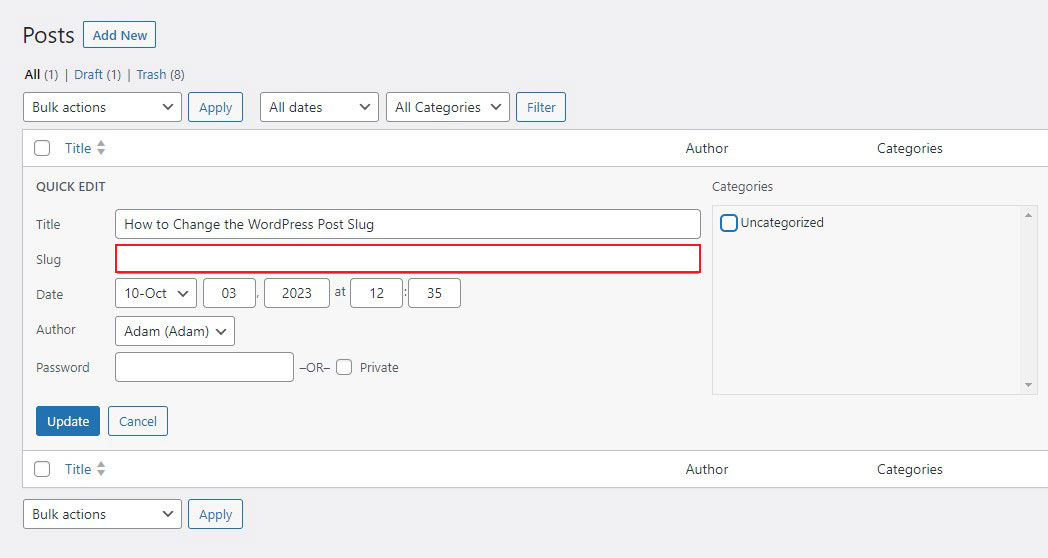The height and width of the screenshot is (558, 1048).
Task: Click the Categories column header at top
Action: click(x=910, y=148)
